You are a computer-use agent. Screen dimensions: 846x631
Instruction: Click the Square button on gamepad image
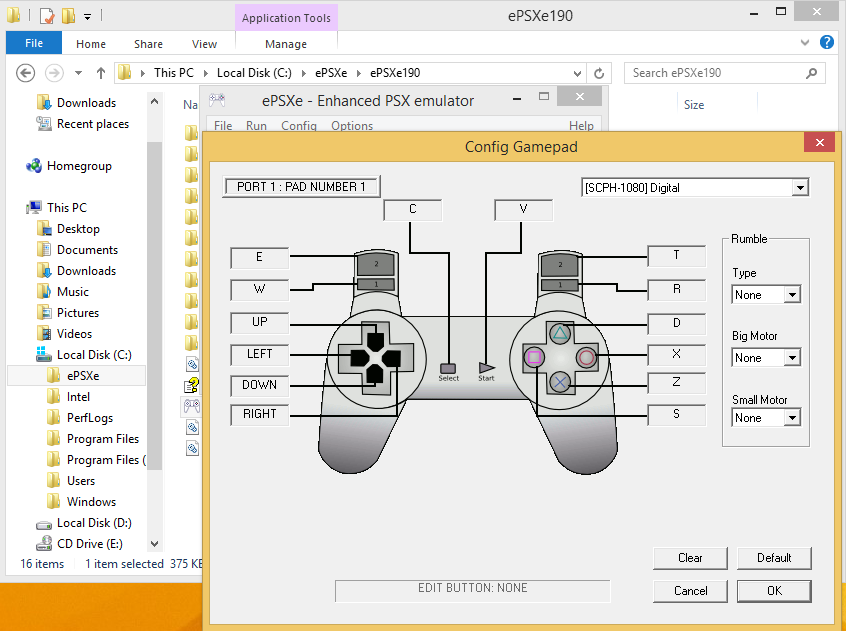coord(534,357)
